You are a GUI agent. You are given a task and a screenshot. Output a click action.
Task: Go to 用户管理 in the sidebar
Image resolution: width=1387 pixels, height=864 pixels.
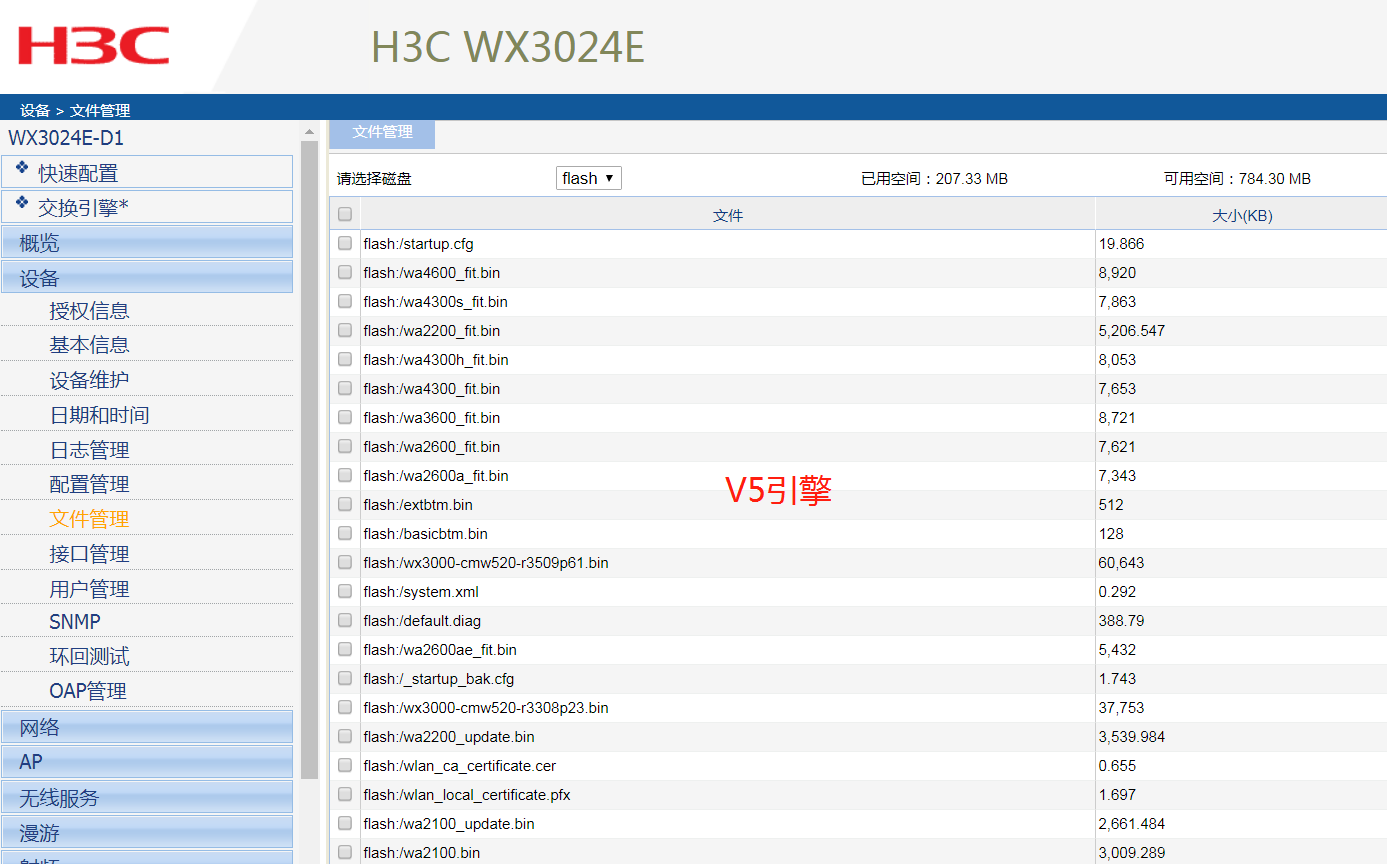click(x=89, y=589)
